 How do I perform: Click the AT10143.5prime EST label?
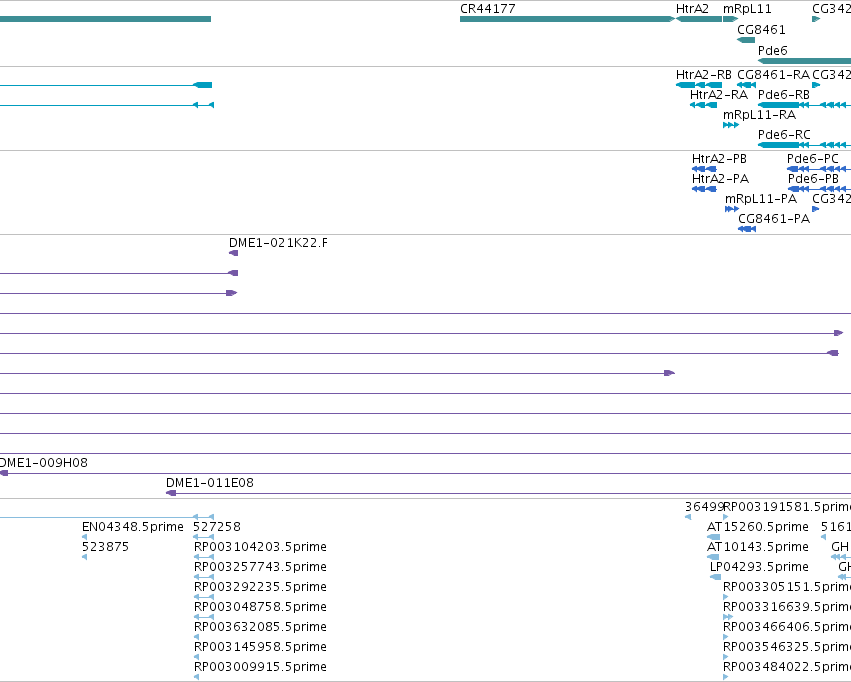coord(758,547)
